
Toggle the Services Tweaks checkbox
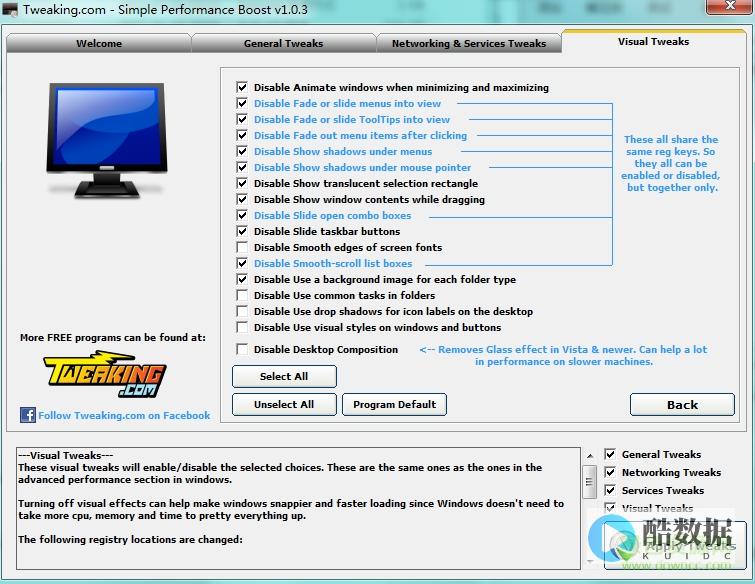pyautogui.click(x=610, y=490)
